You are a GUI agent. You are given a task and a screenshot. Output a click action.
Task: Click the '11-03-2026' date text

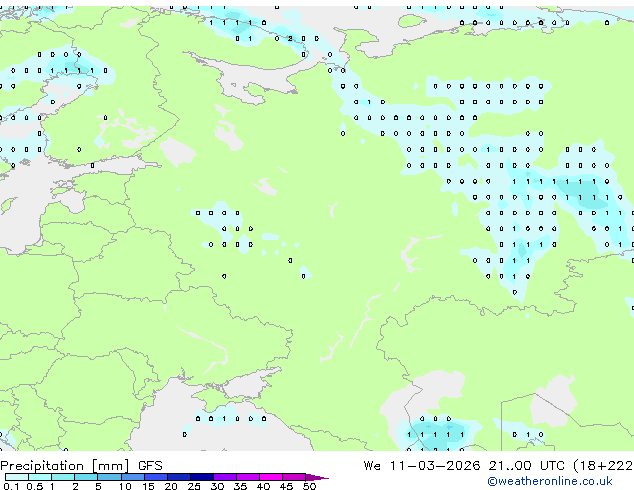(435, 466)
